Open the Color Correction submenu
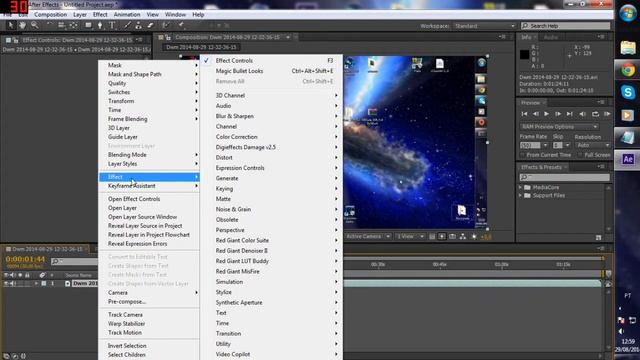The image size is (640, 360). click(271, 137)
